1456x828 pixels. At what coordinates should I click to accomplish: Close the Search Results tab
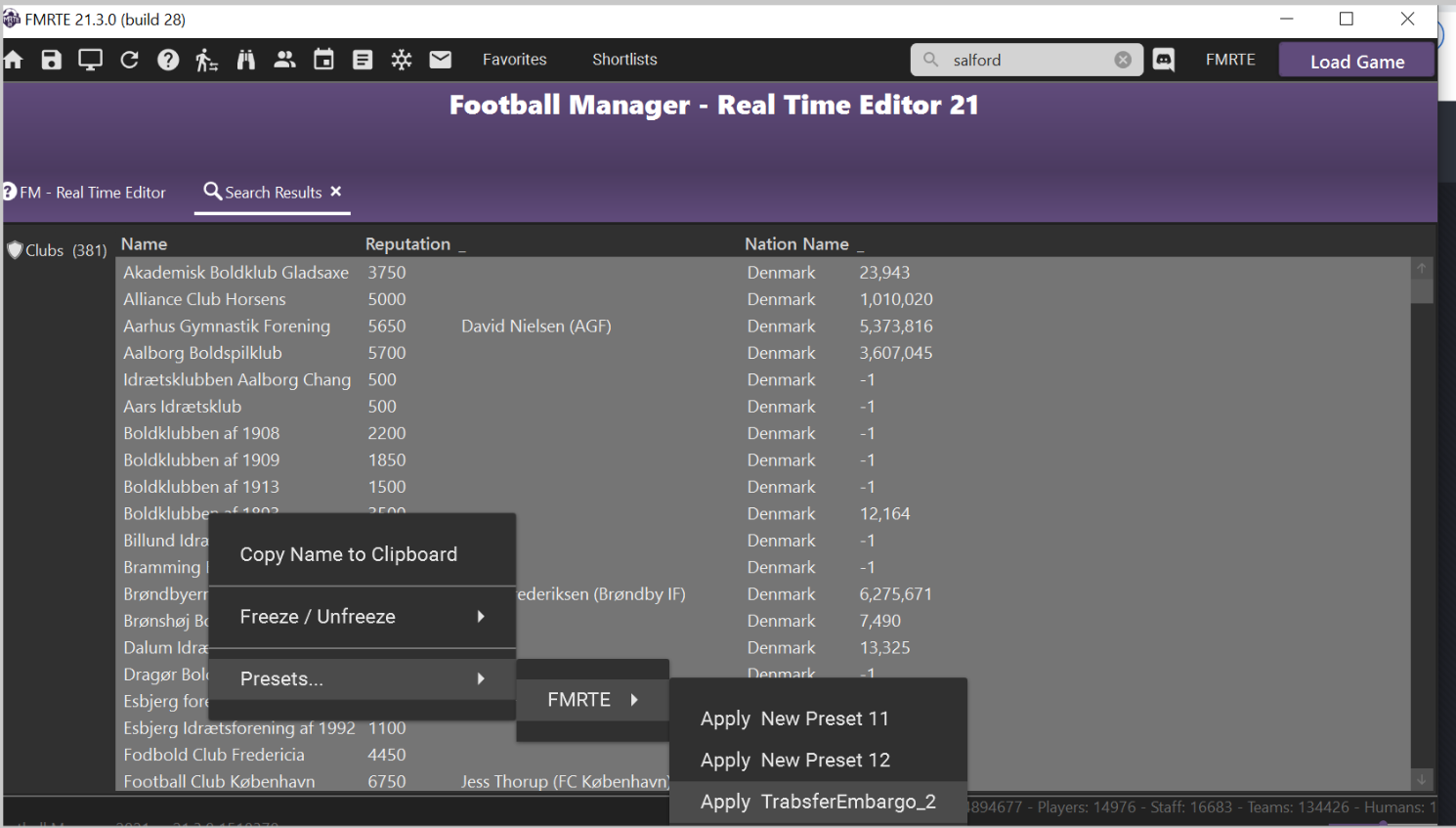(x=336, y=192)
